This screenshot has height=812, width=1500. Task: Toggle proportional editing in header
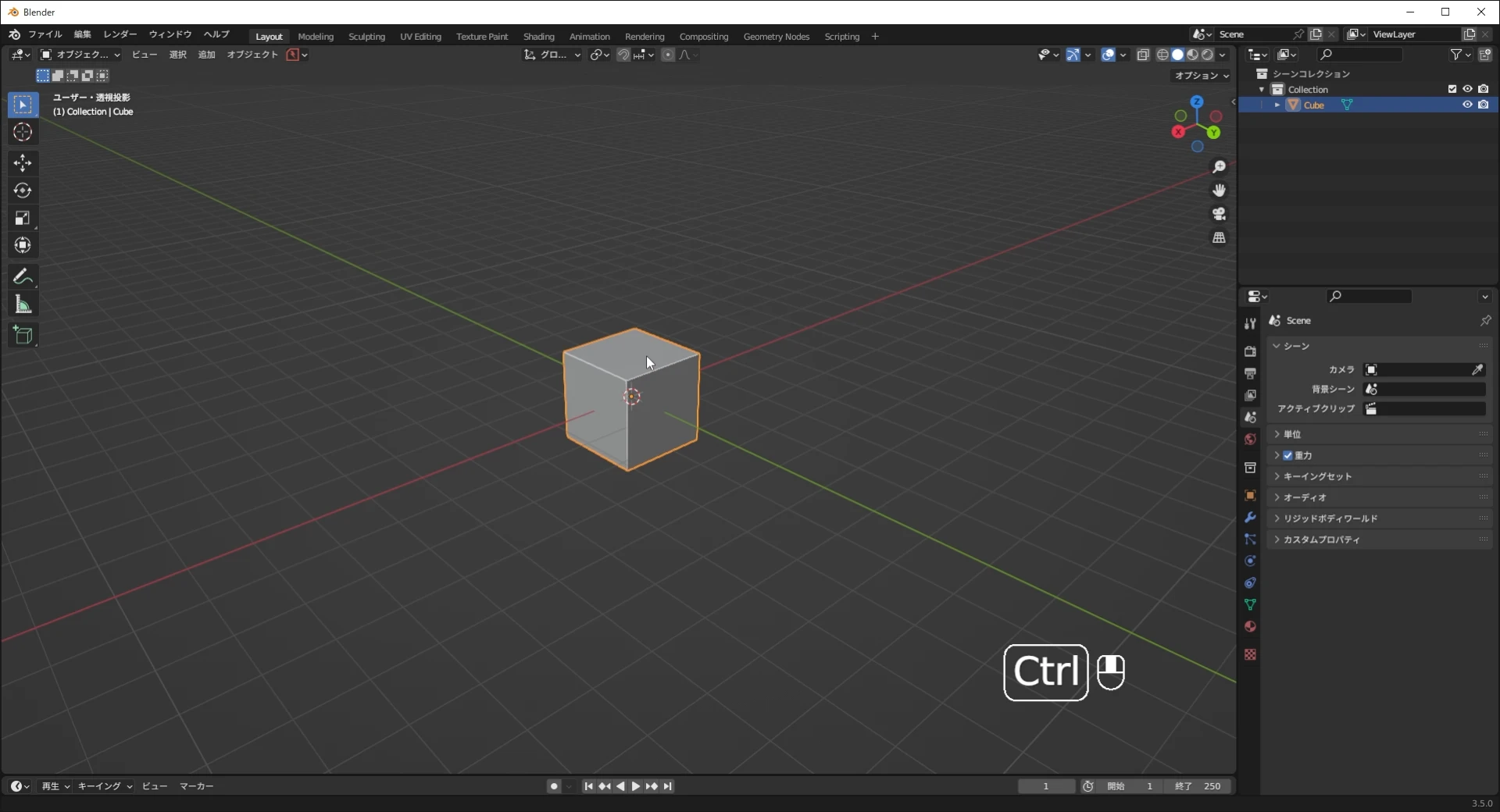pyautogui.click(x=667, y=55)
